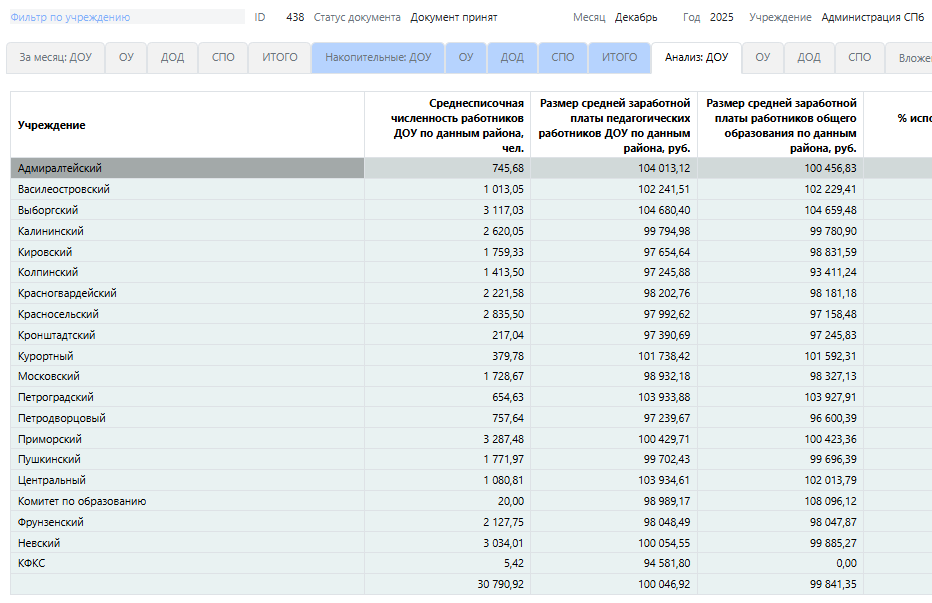This screenshot has width=932, height=603.
Task: Open the blue ИТОГО tab in Накопительные group
Action: coord(619,58)
